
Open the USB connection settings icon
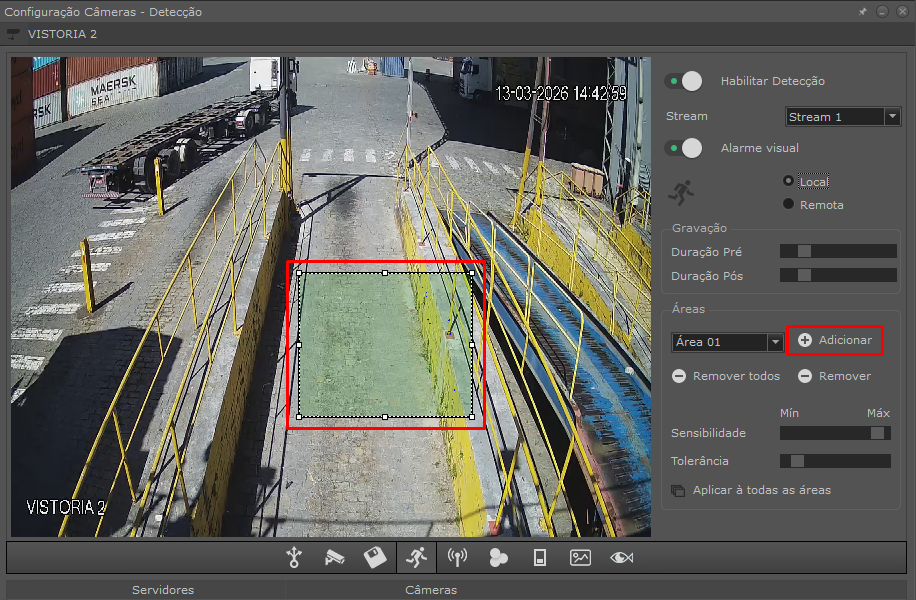[x=293, y=558]
